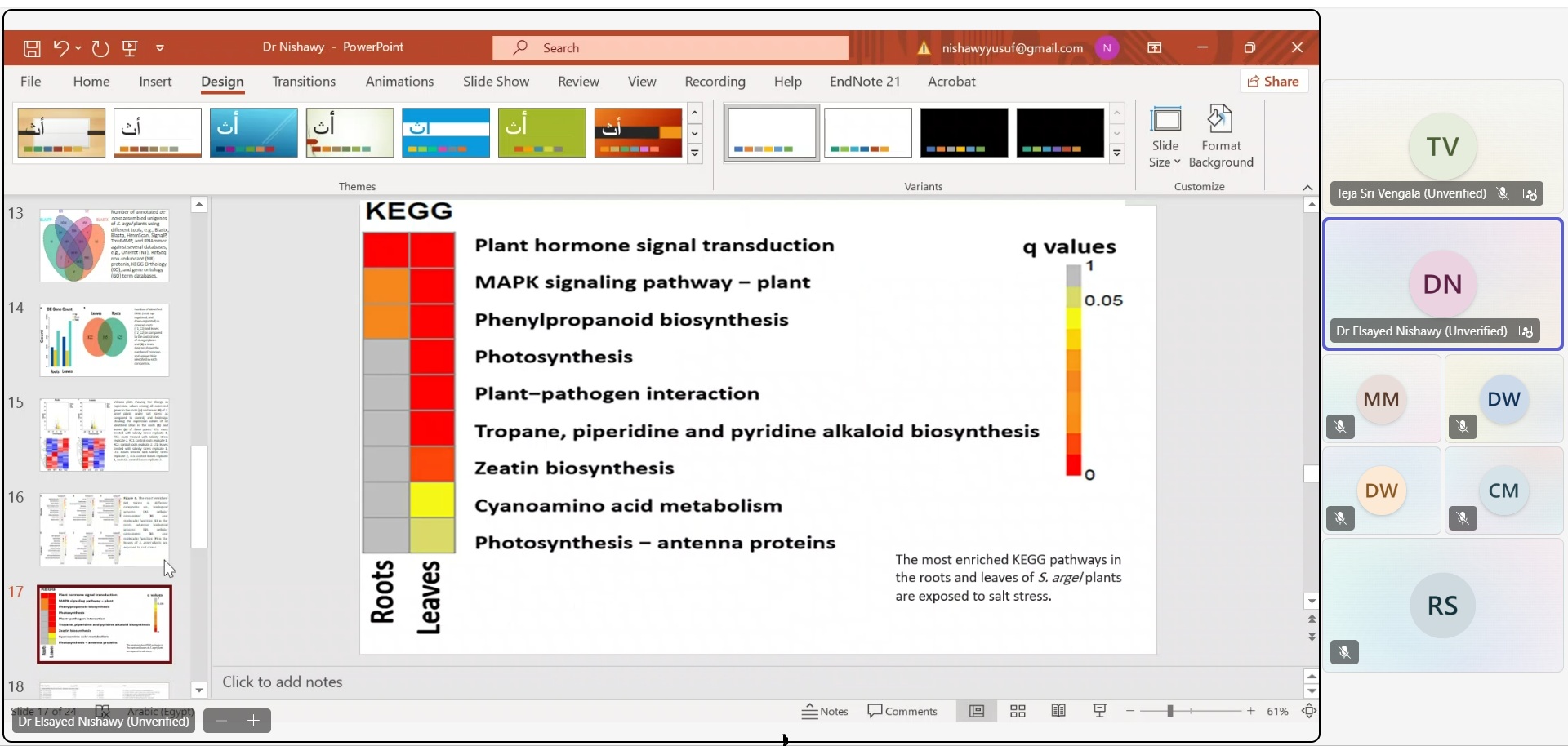Open the Transitions tab
The height and width of the screenshot is (746, 1568).
(304, 82)
